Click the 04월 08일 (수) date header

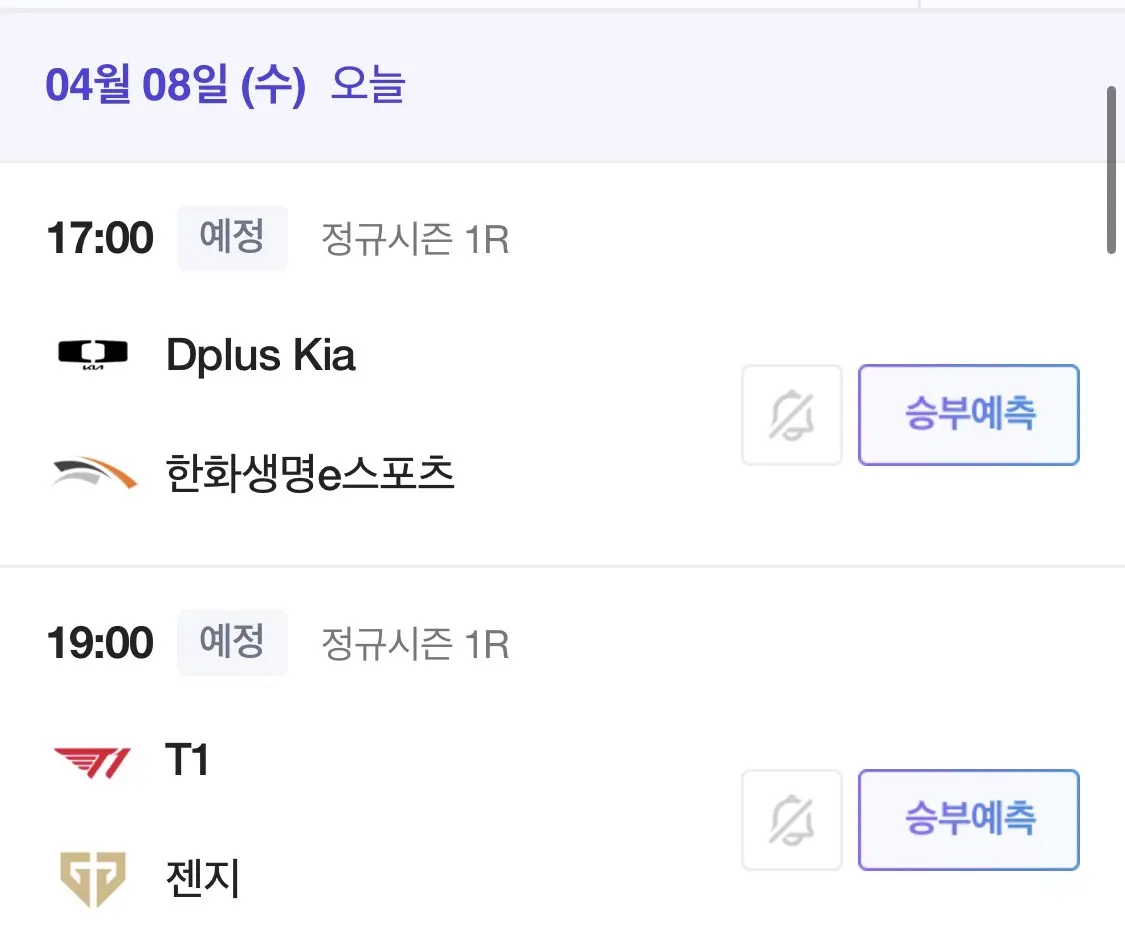coord(175,86)
